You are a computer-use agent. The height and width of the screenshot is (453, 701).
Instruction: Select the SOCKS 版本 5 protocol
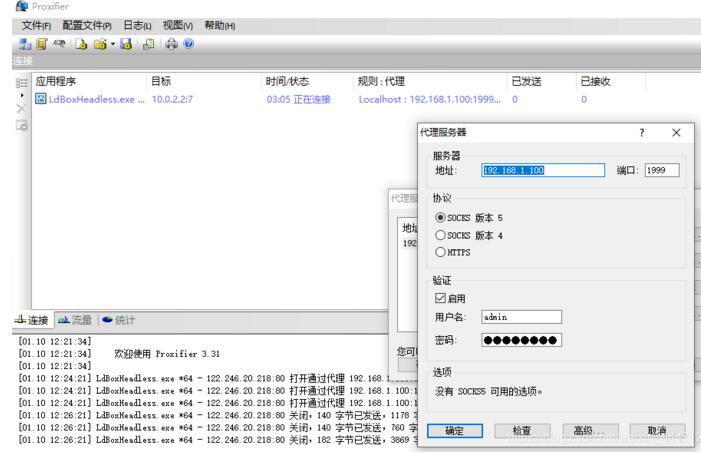[x=441, y=217]
